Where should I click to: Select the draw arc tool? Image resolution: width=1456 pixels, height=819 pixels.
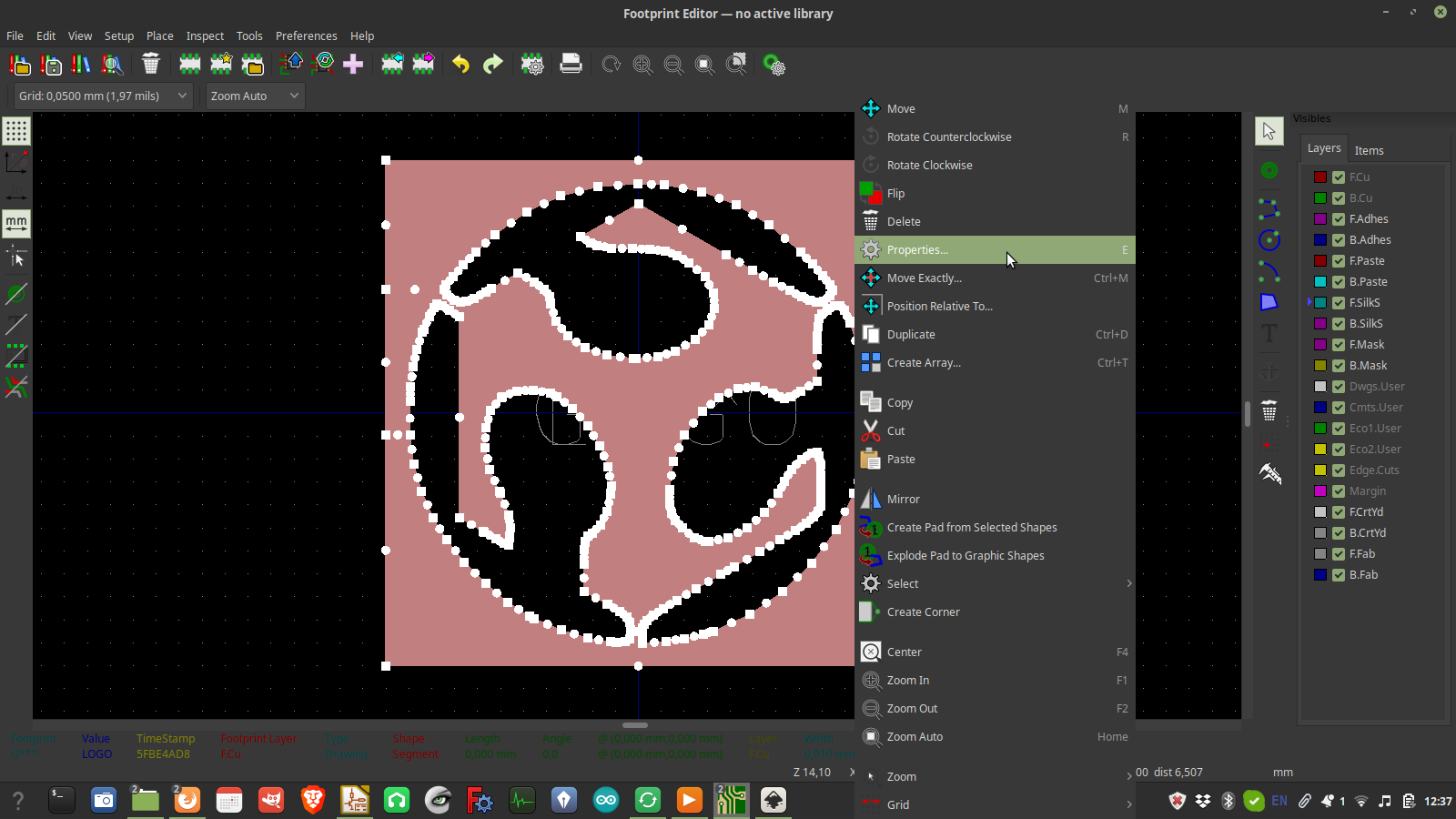tap(1269, 271)
